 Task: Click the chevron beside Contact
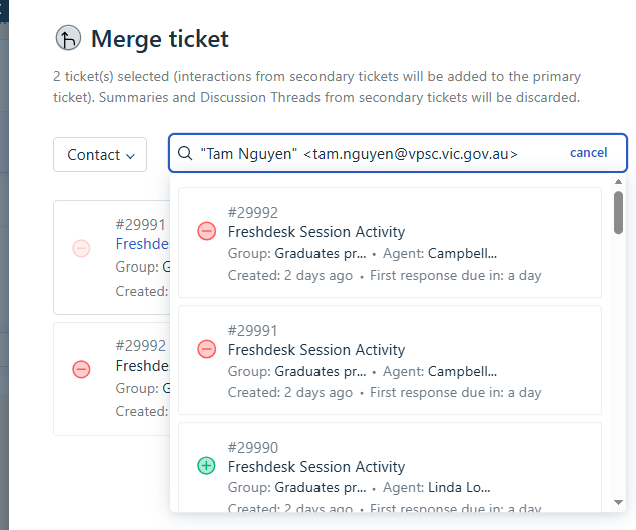pyautogui.click(x=131, y=156)
